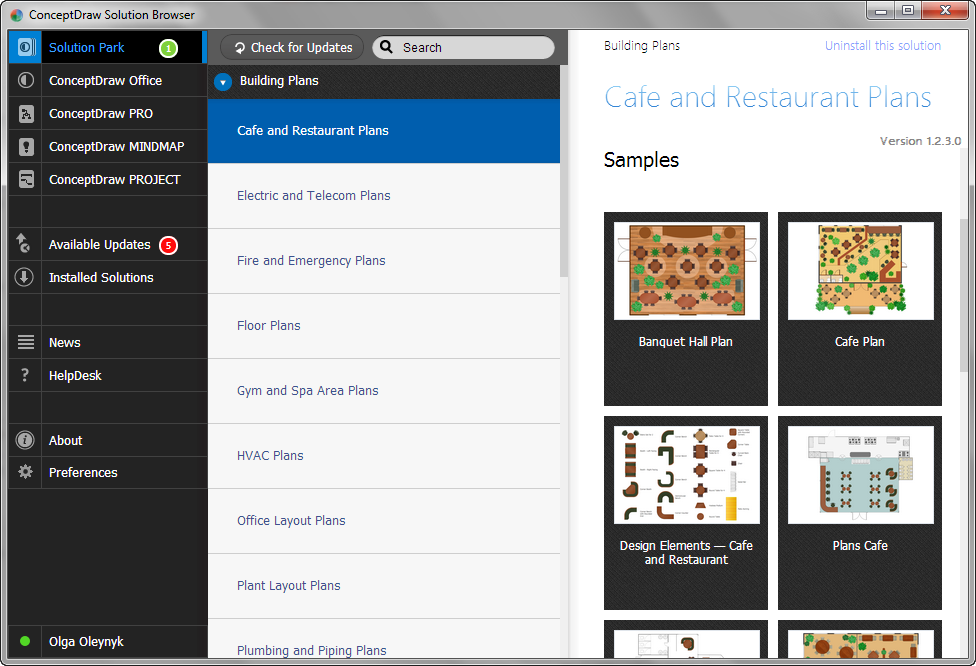Select Cafe and Restaurant Plans
This screenshot has width=976, height=666.
(383, 131)
